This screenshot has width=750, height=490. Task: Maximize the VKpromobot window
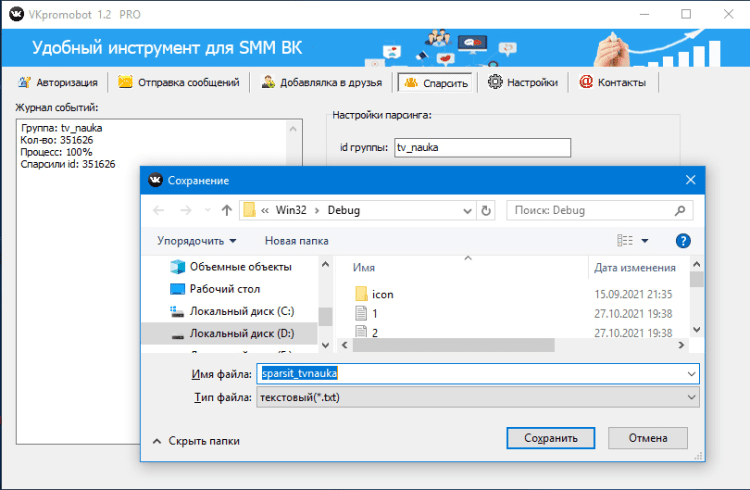point(686,14)
